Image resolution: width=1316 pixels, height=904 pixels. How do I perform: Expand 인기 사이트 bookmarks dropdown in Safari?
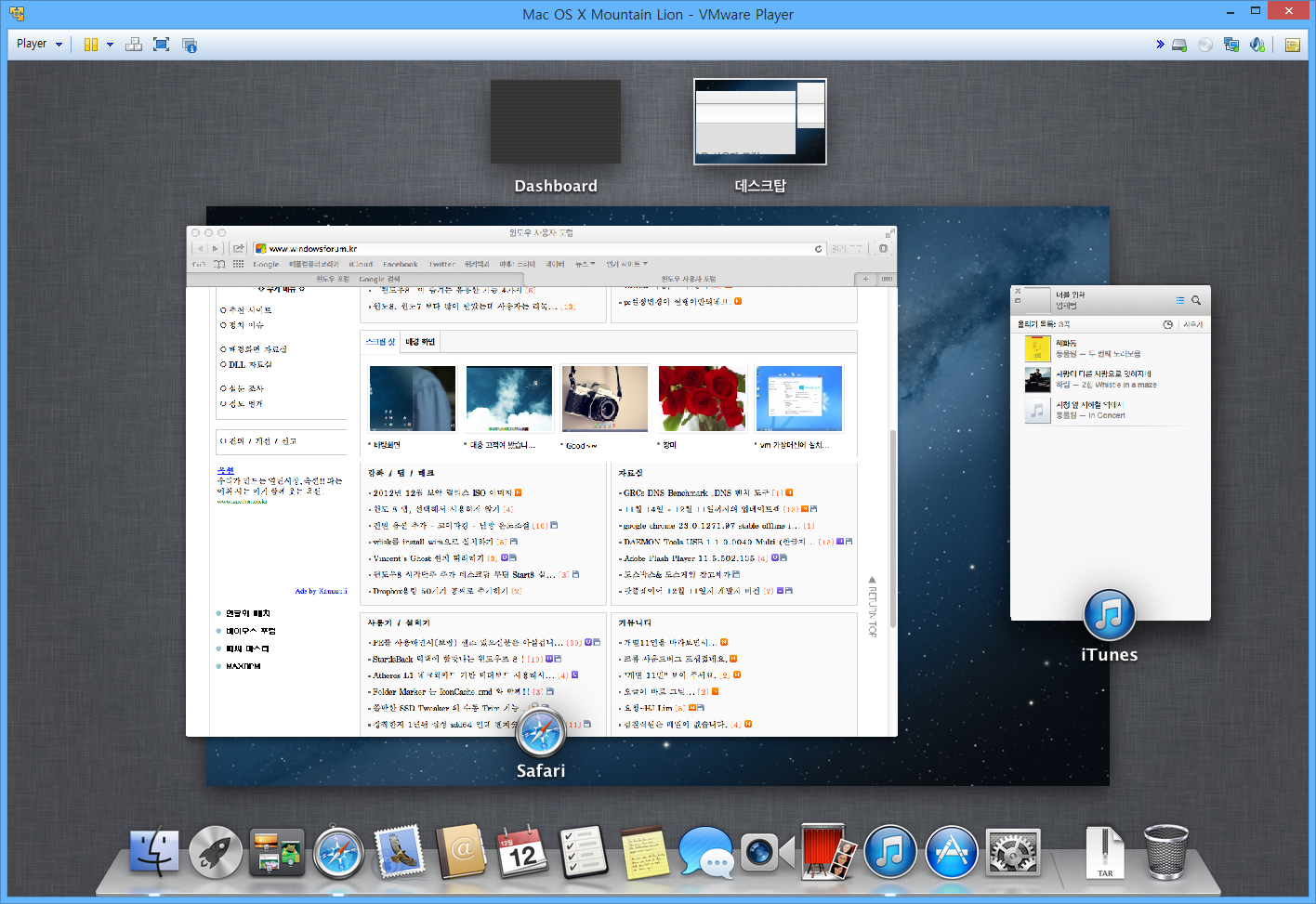627,264
